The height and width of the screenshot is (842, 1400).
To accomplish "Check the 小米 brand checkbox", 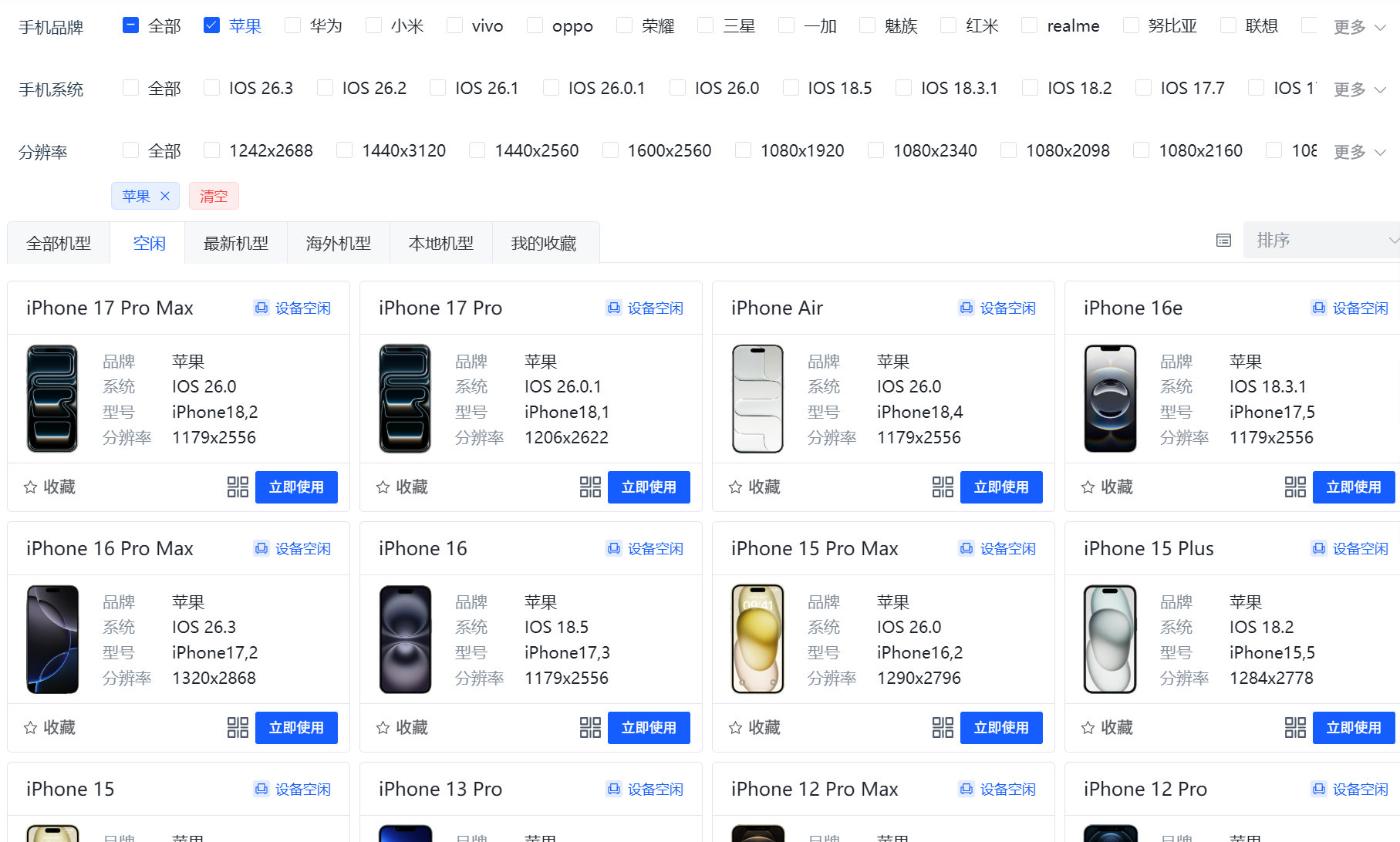I will click(373, 25).
